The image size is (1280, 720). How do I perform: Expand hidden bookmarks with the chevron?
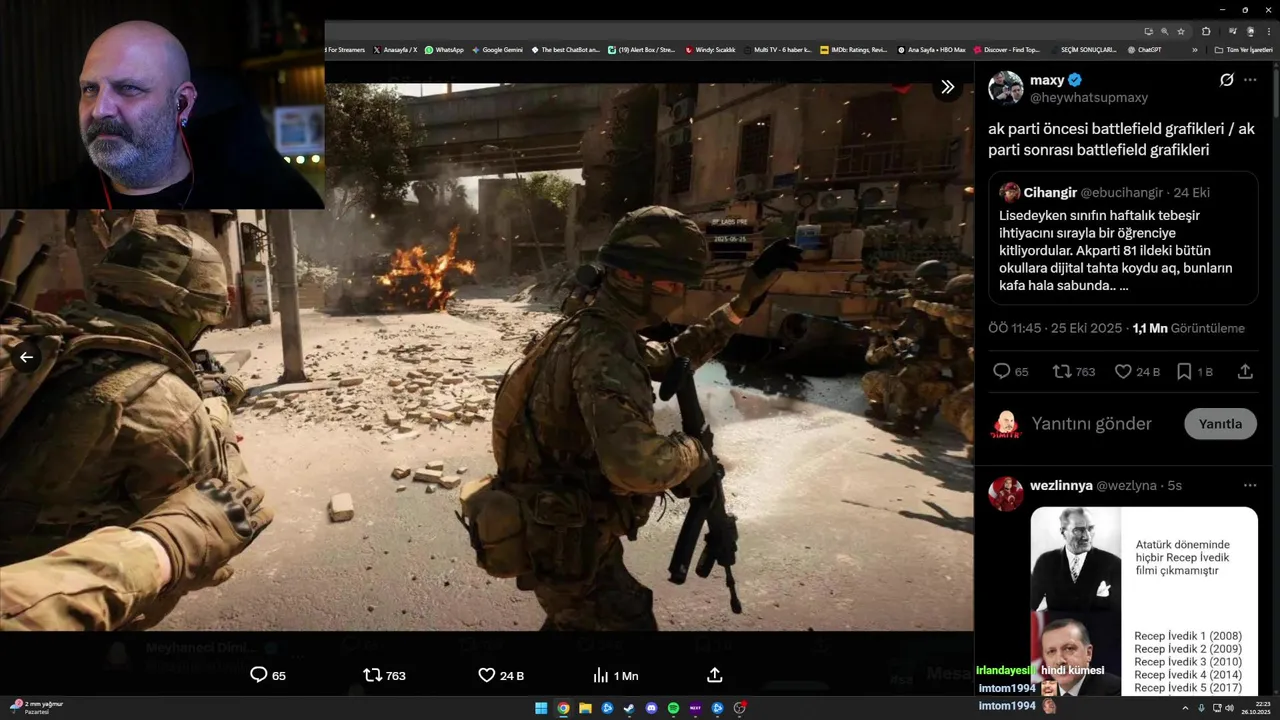coord(1194,49)
